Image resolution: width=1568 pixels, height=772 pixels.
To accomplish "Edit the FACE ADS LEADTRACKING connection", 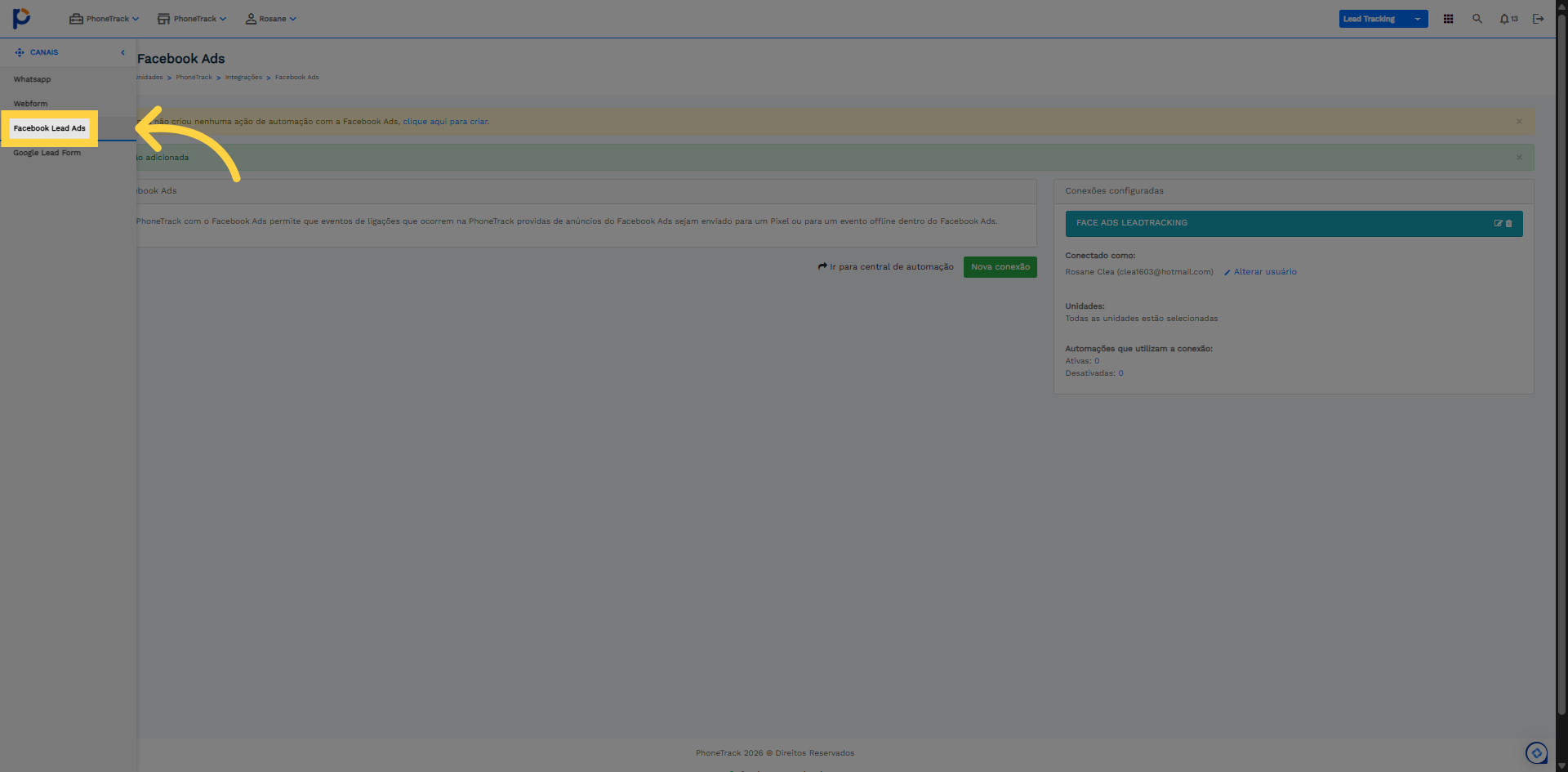I will (x=1499, y=223).
